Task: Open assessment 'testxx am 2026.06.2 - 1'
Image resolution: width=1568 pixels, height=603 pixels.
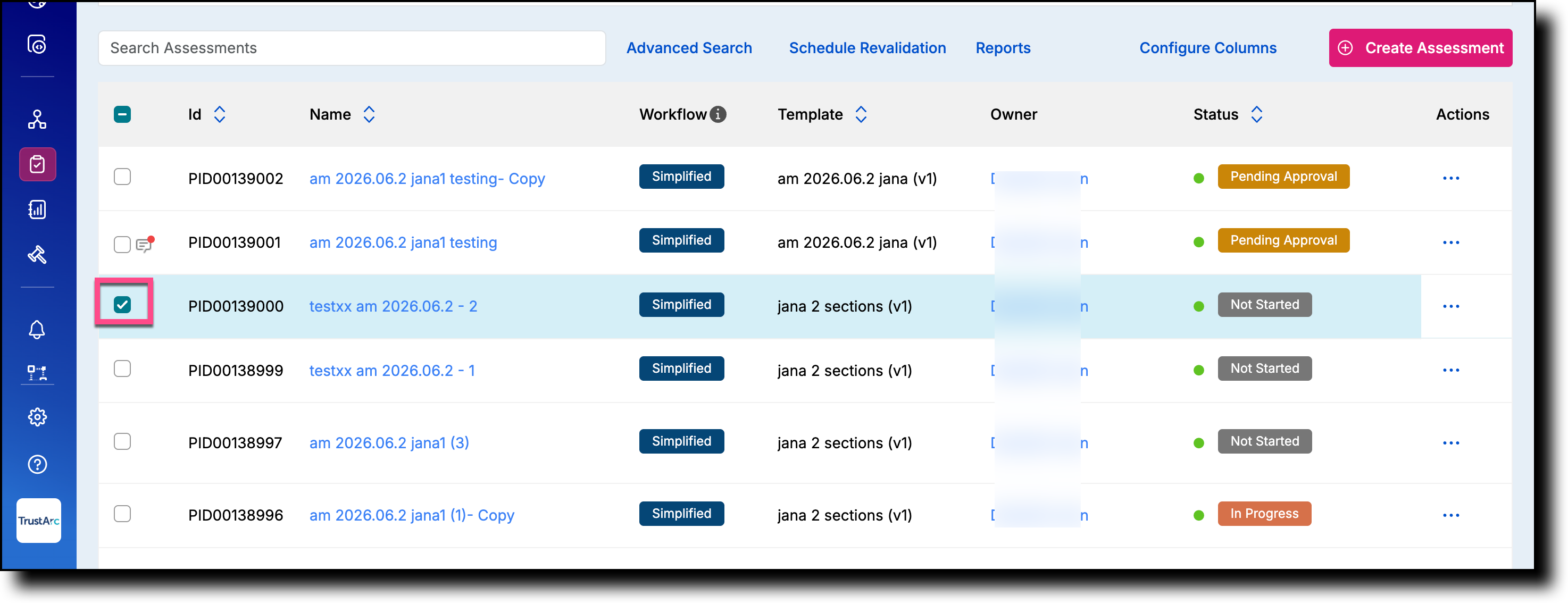Action: tap(392, 371)
